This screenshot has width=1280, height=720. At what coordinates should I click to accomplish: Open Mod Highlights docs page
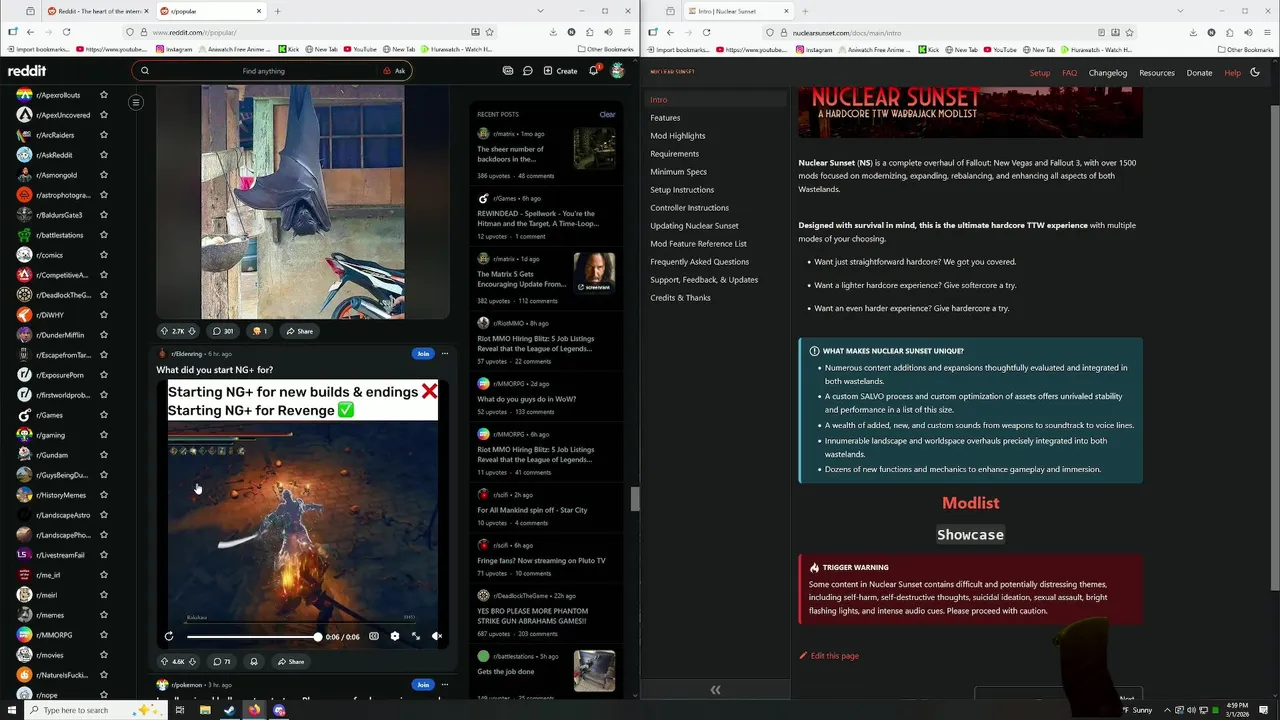click(x=678, y=136)
